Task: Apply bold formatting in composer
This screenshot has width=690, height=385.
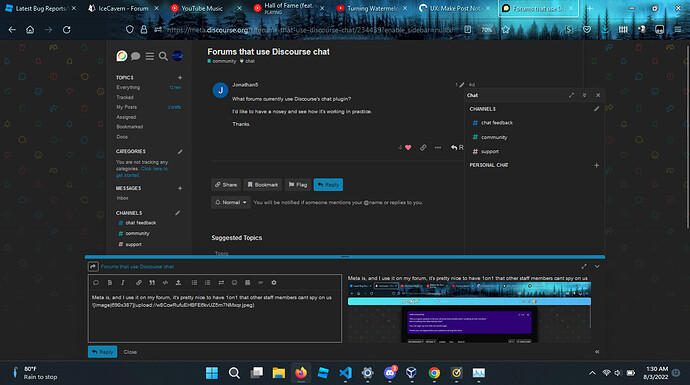Action: coord(110,282)
